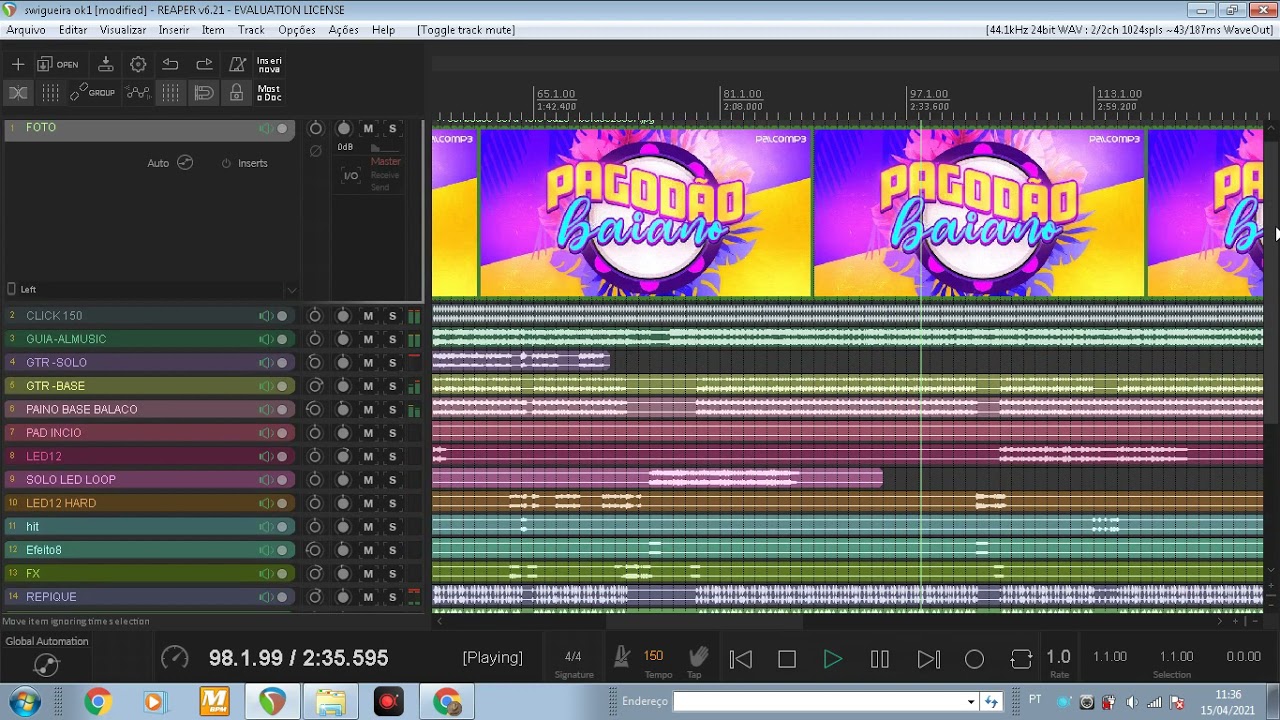1280x720 pixels.
Task: Toggle repeat loop transport button
Action: pos(1021,659)
